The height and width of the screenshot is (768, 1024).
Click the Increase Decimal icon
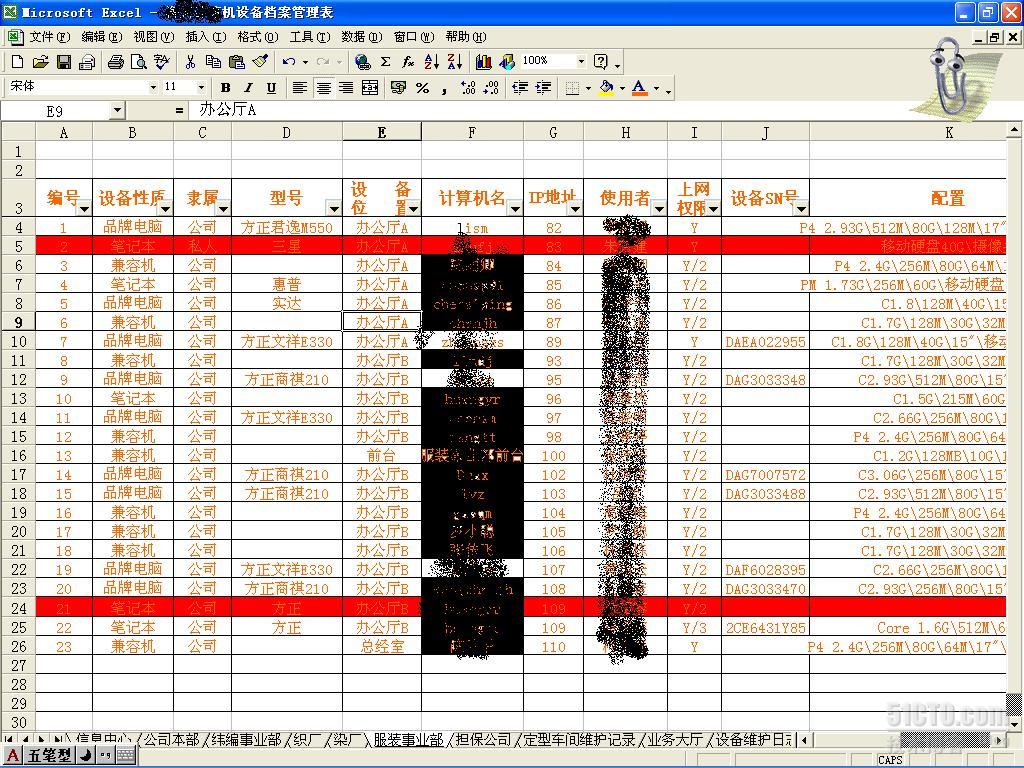tap(468, 88)
